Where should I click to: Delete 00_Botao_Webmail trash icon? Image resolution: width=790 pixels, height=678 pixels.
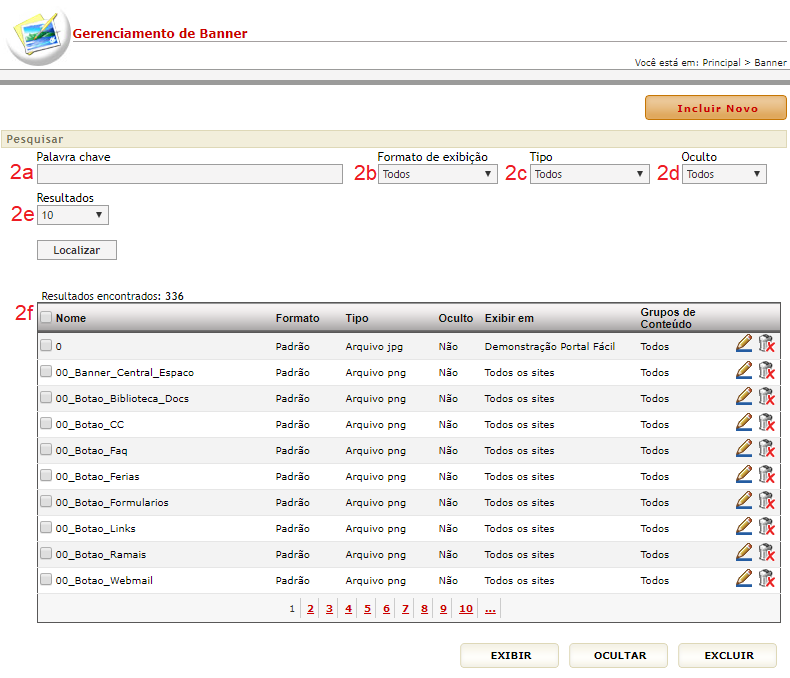tap(766, 579)
